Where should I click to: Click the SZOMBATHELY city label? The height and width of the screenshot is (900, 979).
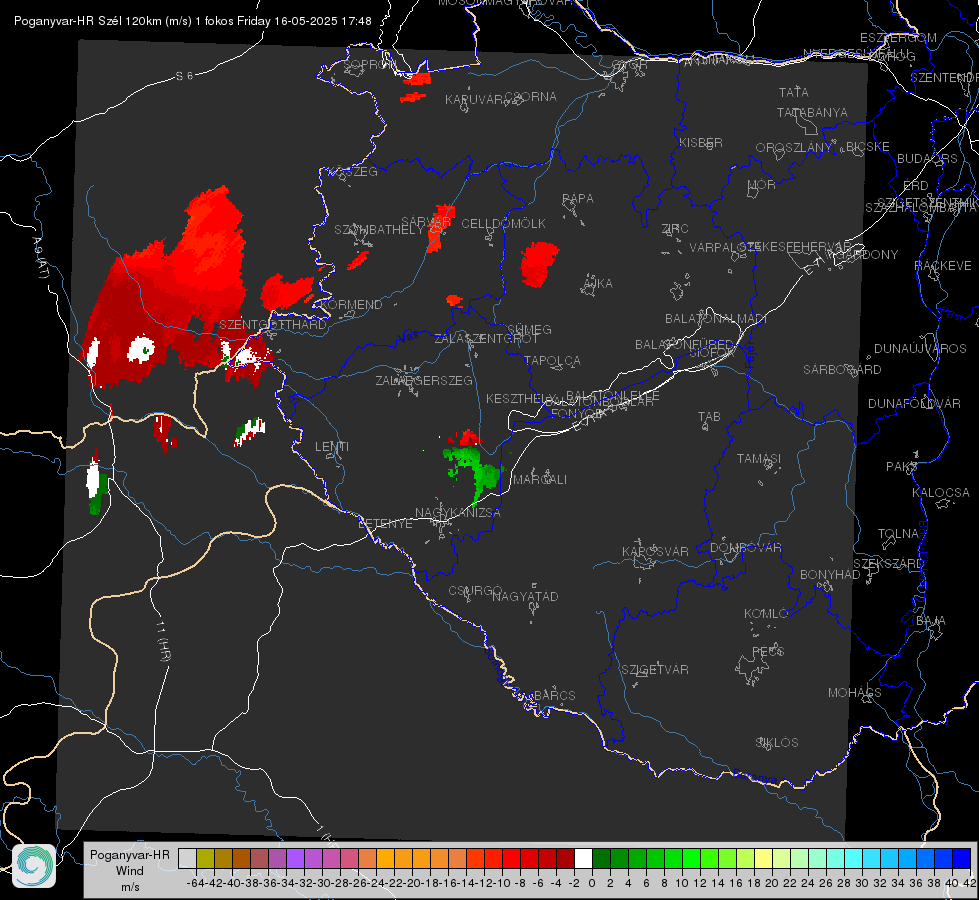click(378, 230)
